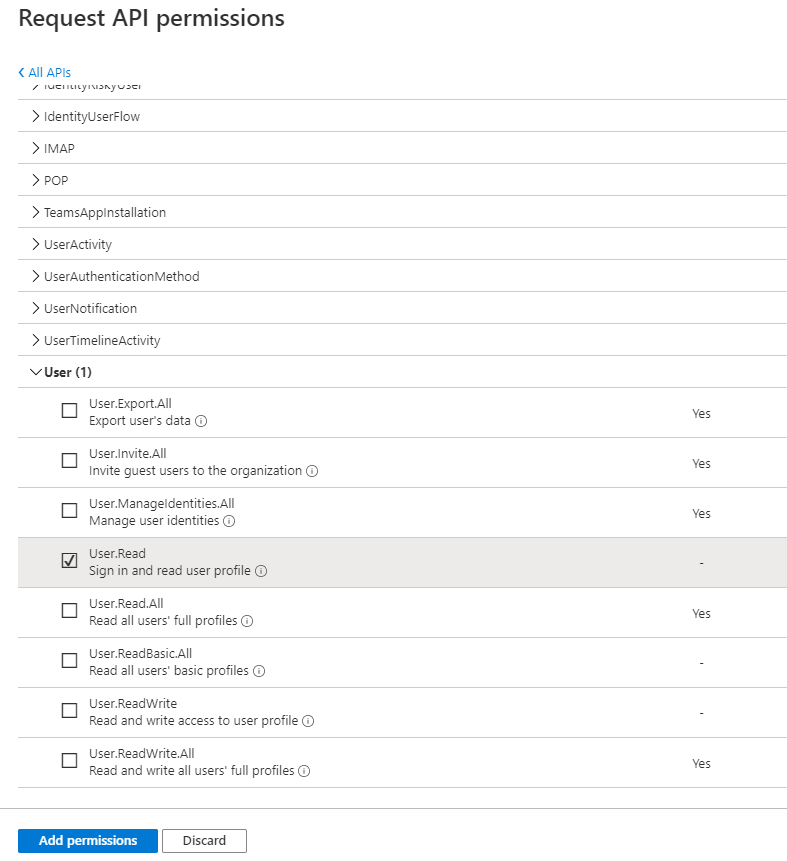The image size is (787, 861).
Task: Go back to All APIs
Action: [x=45, y=72]
